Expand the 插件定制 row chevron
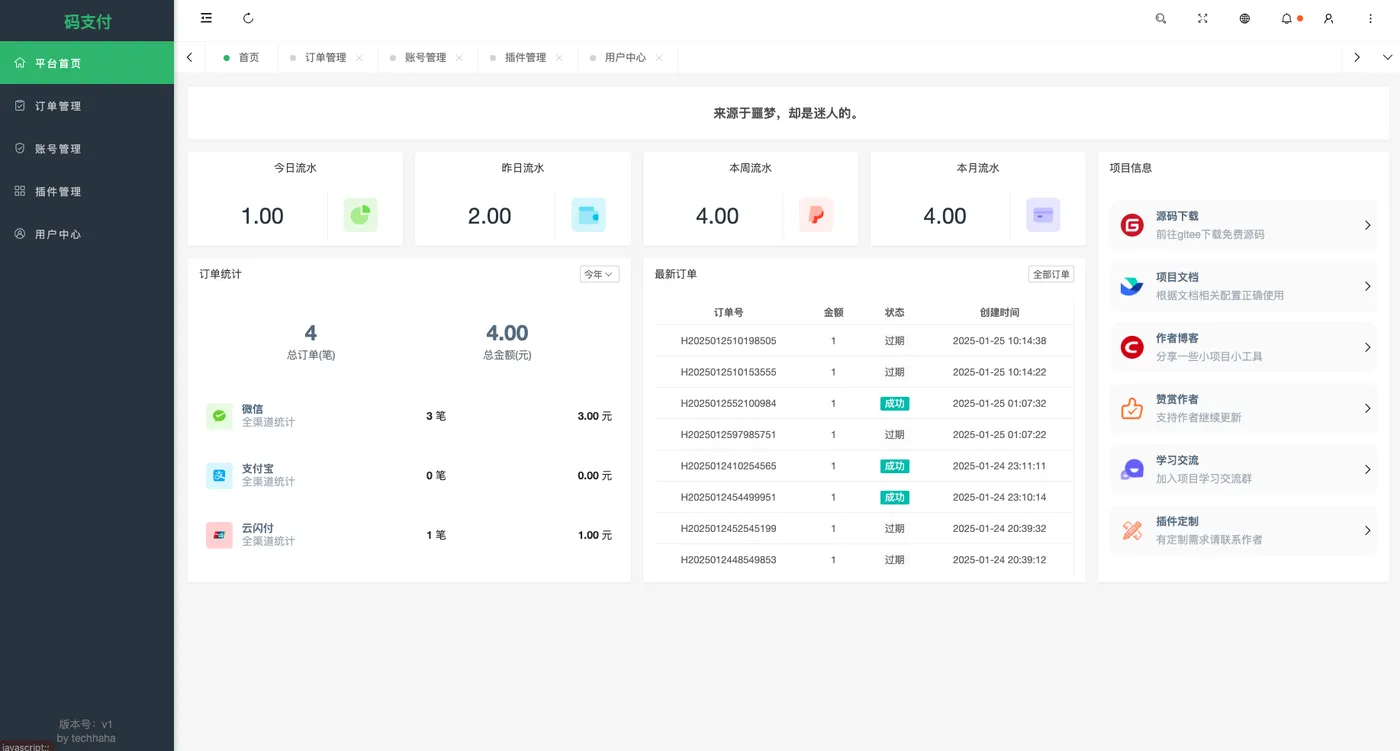This screenshot has height=751, width=1400. click(1367, 530)
